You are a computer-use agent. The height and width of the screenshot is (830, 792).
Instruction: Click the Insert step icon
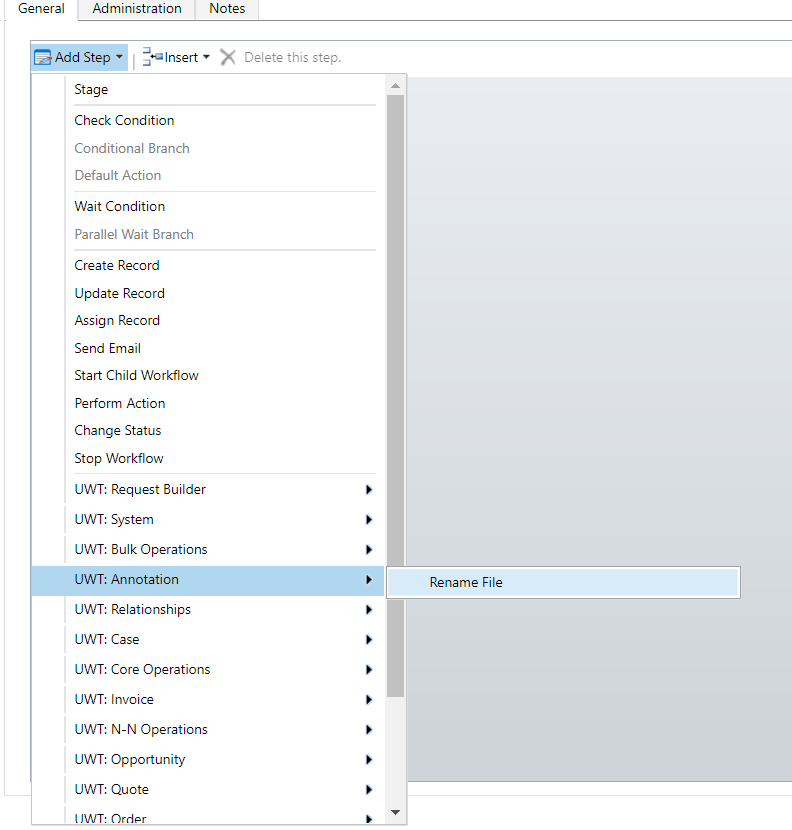pos(152,57)
